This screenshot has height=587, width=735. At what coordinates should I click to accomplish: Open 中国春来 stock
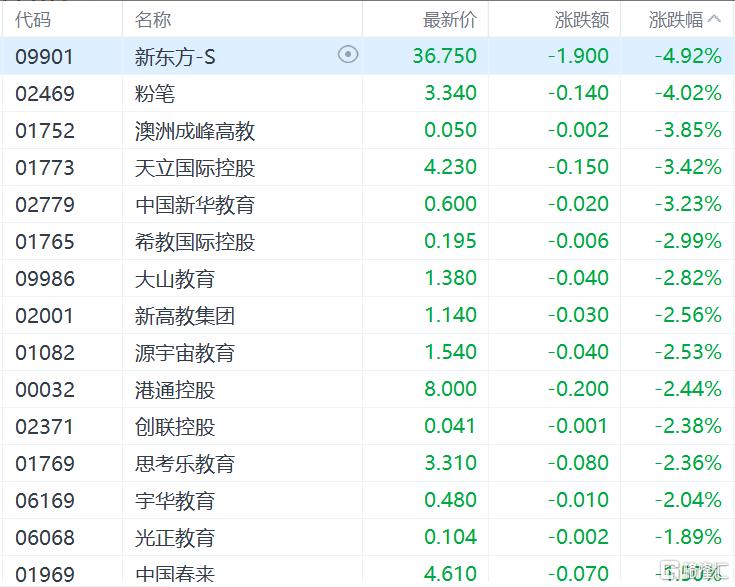(175, 574)
